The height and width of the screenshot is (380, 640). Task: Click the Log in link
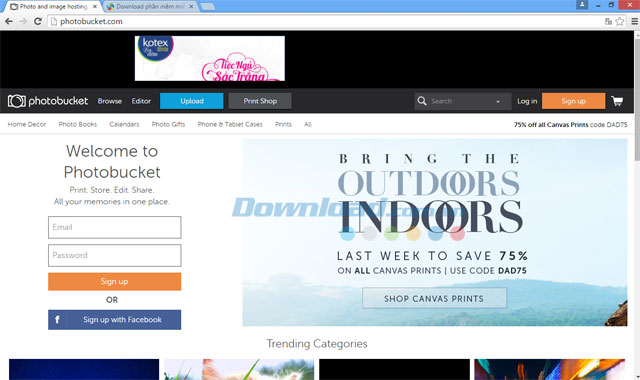click(527, 101)
